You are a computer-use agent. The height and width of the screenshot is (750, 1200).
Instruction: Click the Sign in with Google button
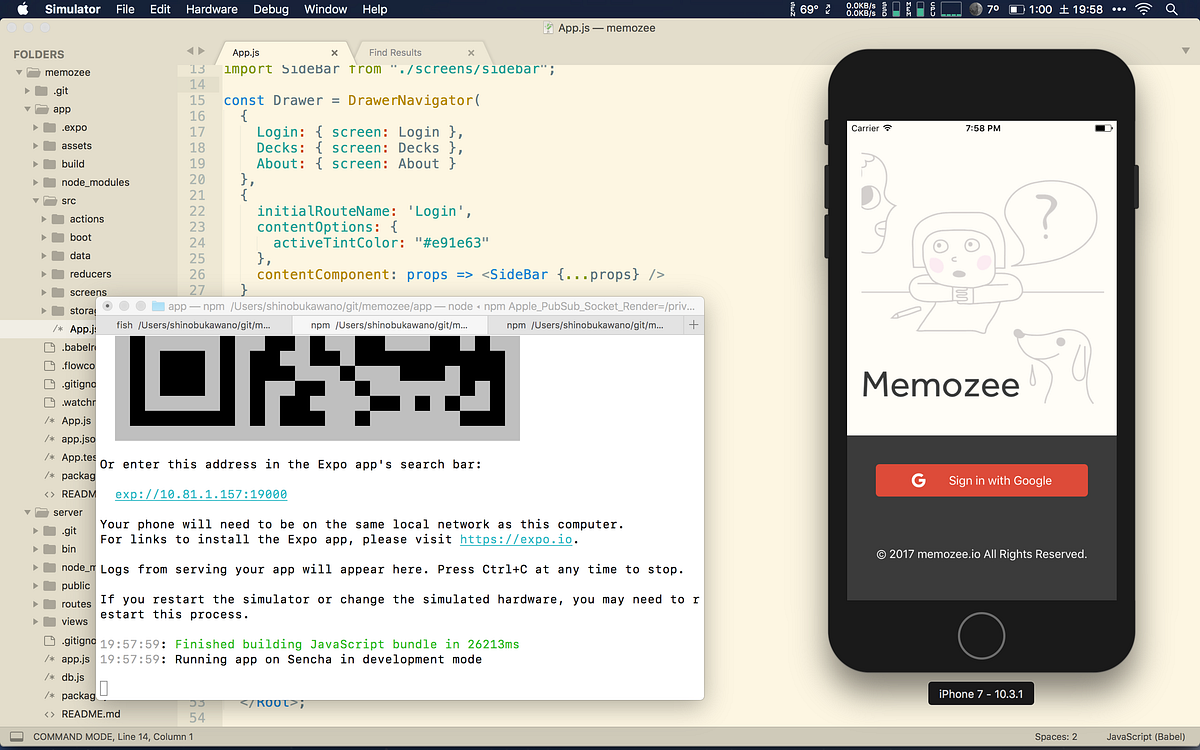tap(981, 480)
